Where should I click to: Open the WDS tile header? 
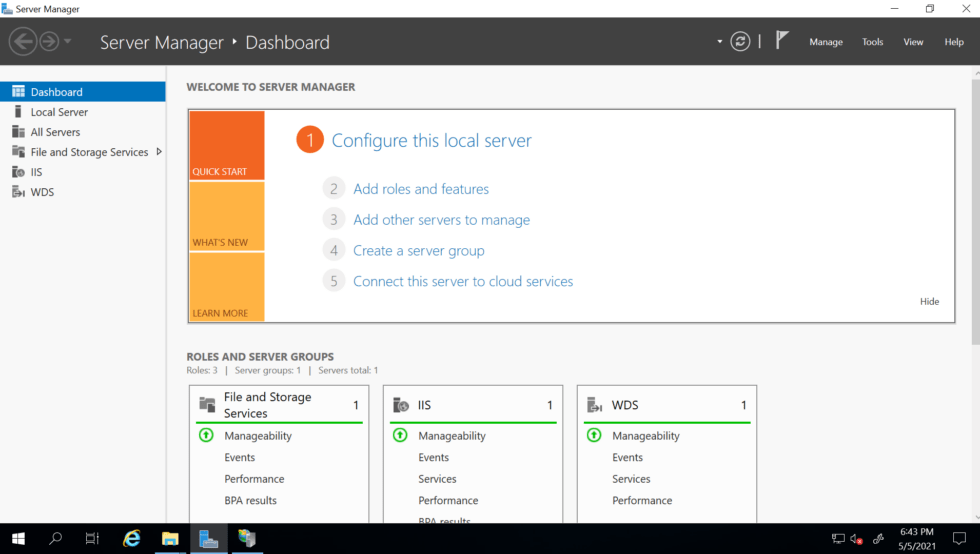tap(667, 405)
